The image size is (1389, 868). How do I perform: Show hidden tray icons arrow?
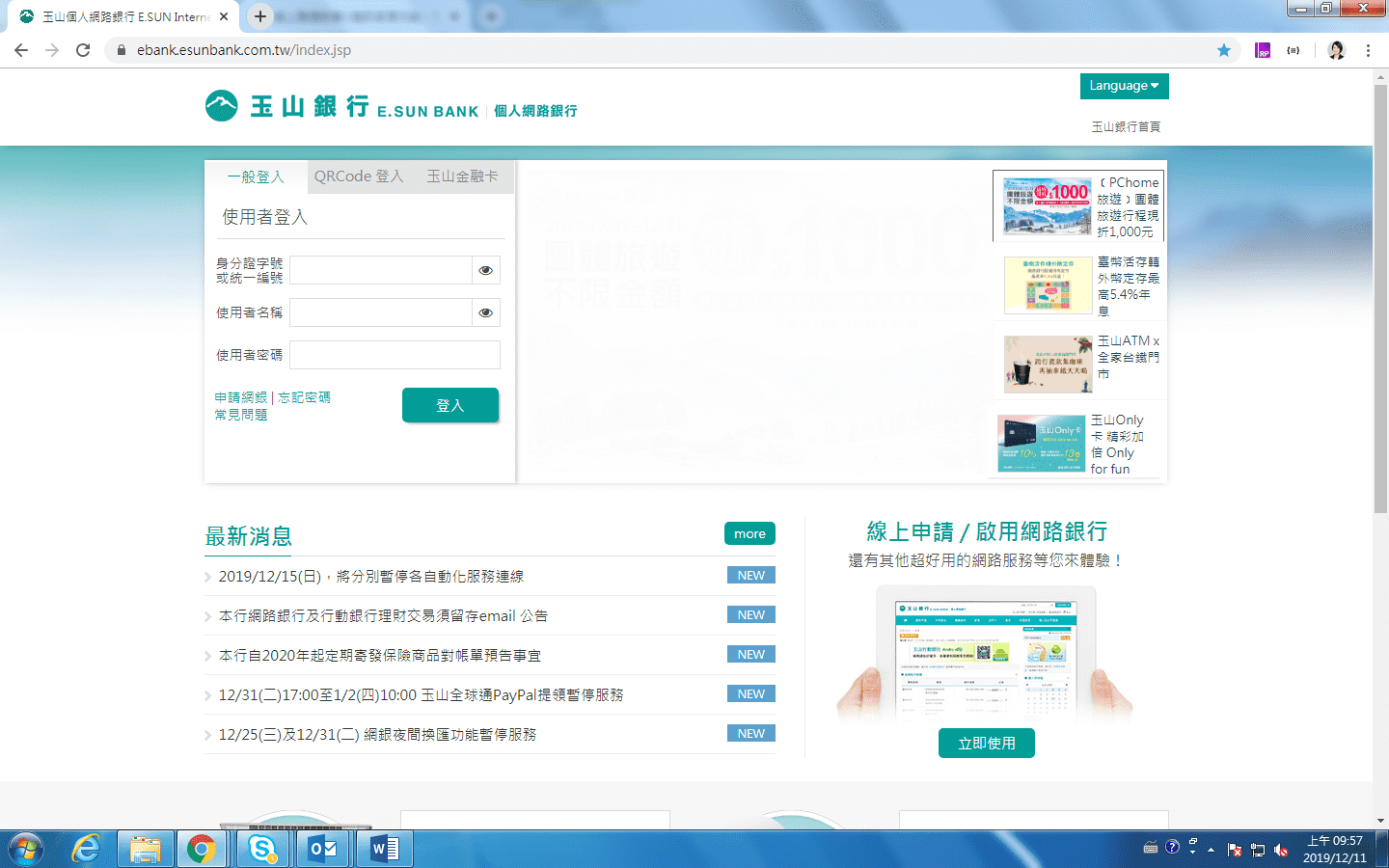1211,850
